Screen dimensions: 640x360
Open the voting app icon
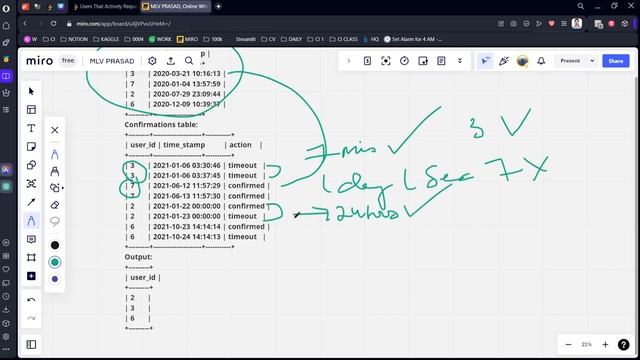pos(367,61)
